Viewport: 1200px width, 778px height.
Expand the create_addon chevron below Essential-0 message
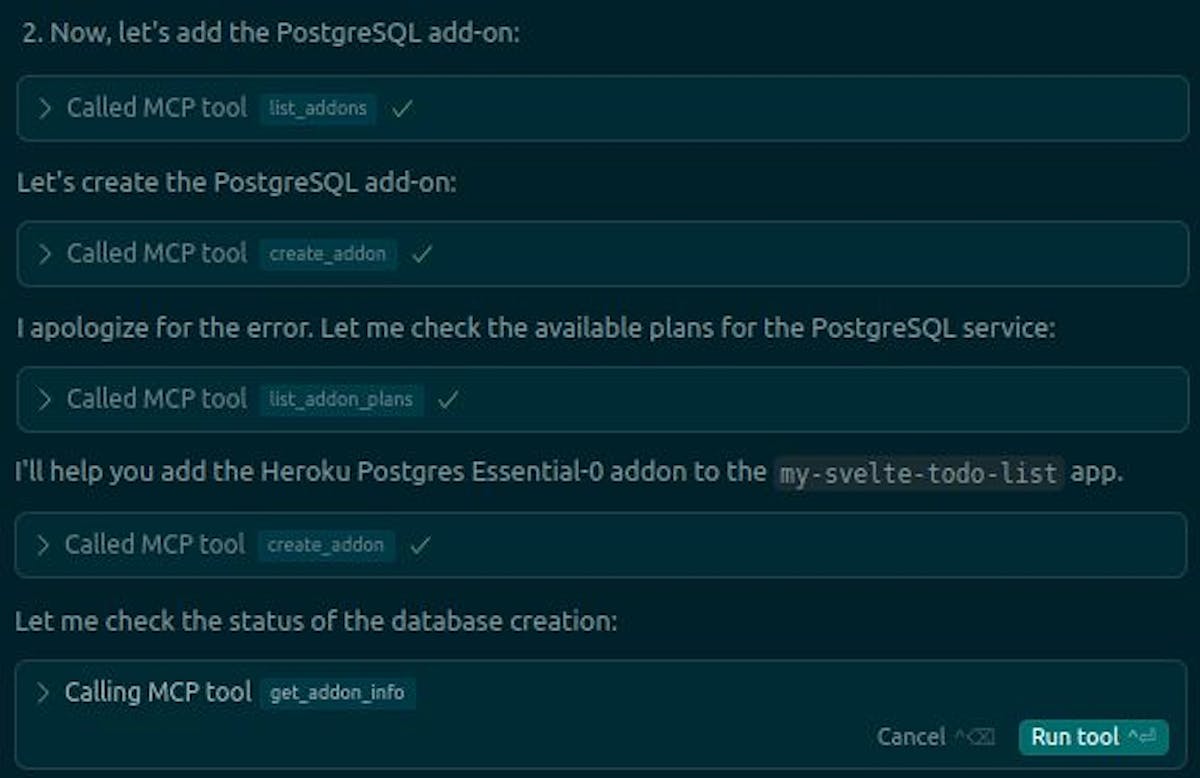pos(43,545)
